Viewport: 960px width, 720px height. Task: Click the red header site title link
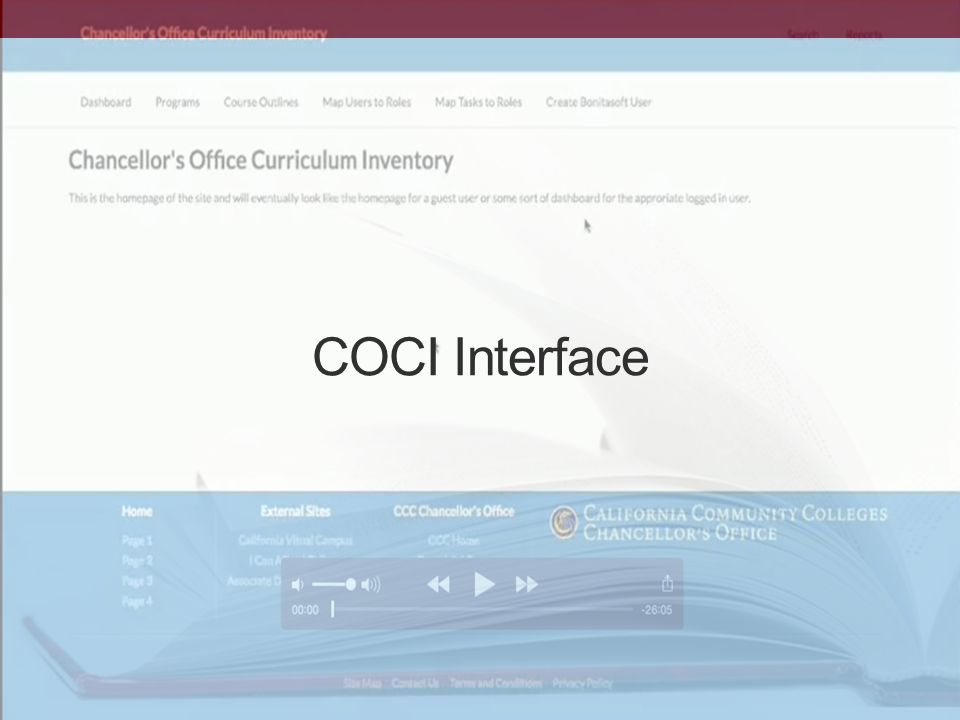[x=204, y=33]
